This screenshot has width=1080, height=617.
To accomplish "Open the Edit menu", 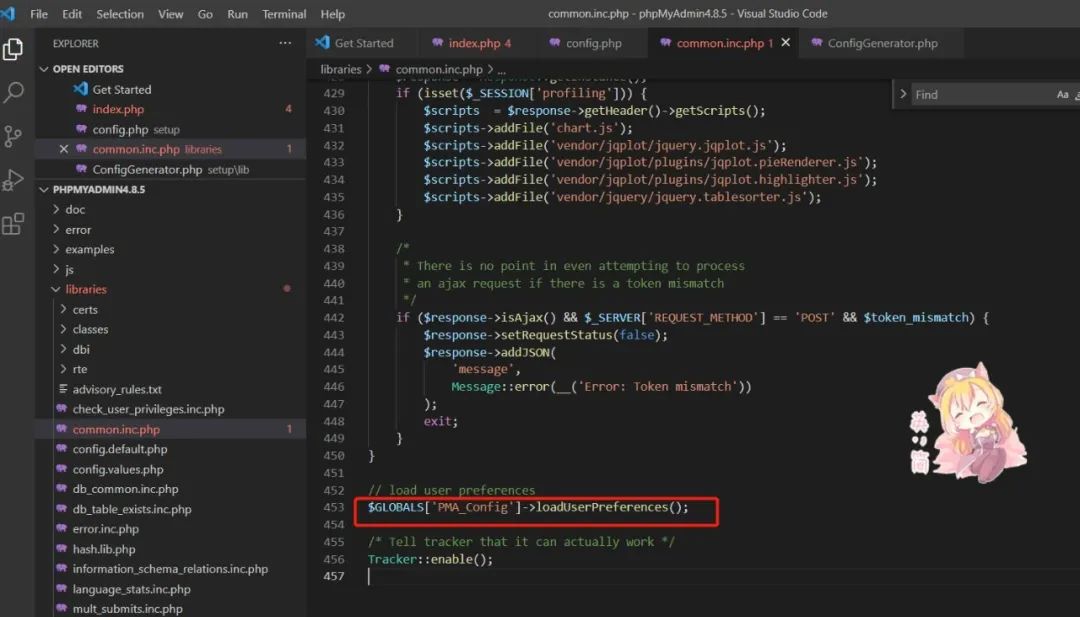I will point(72,14).
